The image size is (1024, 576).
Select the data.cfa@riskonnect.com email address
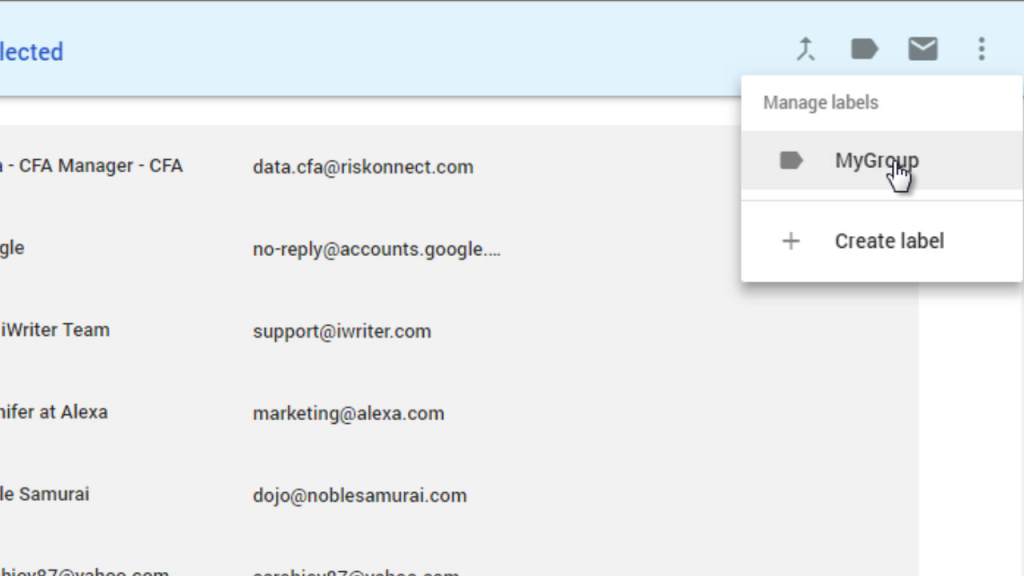pyautogui.click(x=363, y=167)
